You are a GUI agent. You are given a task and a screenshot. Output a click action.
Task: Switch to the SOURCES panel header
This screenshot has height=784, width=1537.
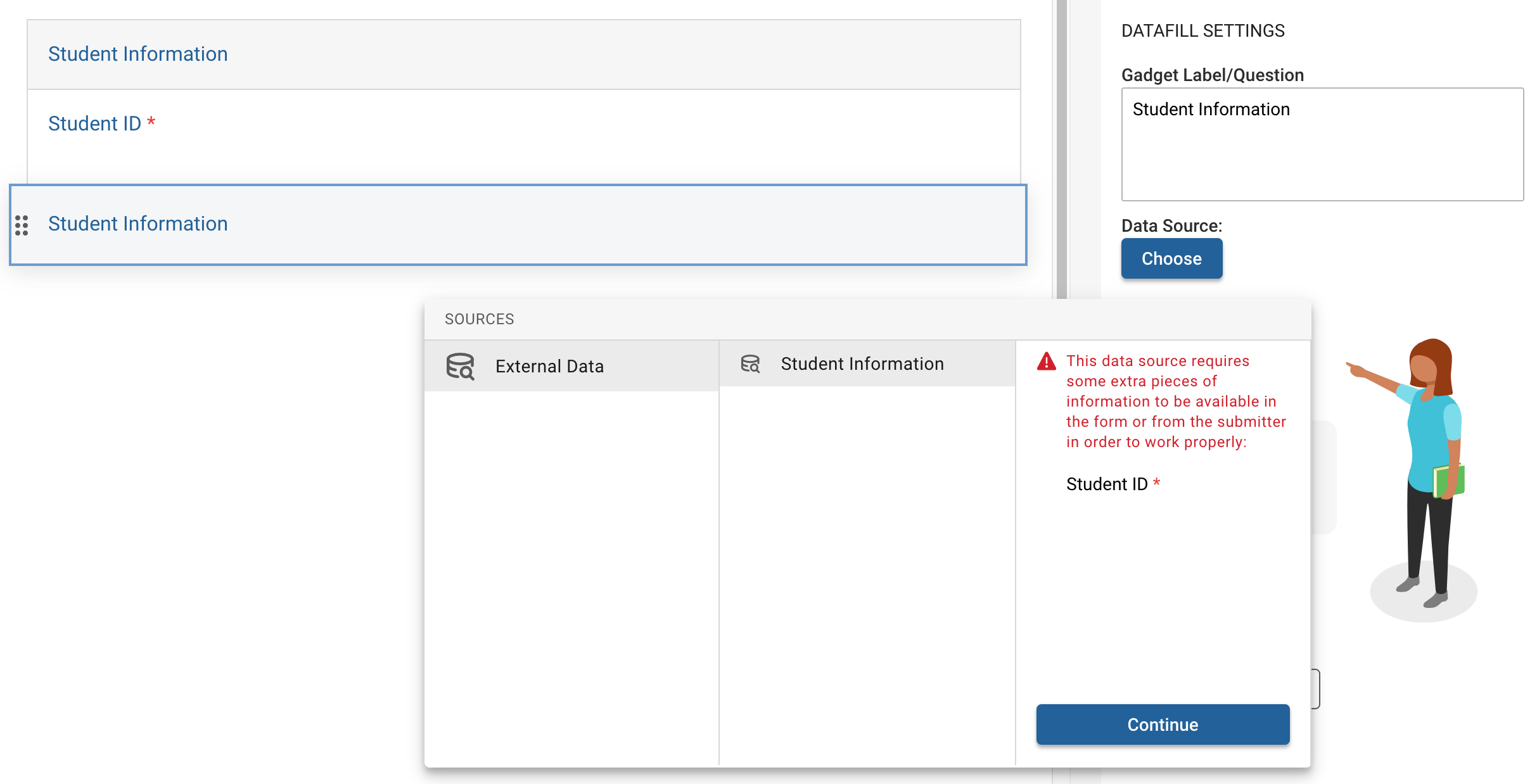click(479, 319)
